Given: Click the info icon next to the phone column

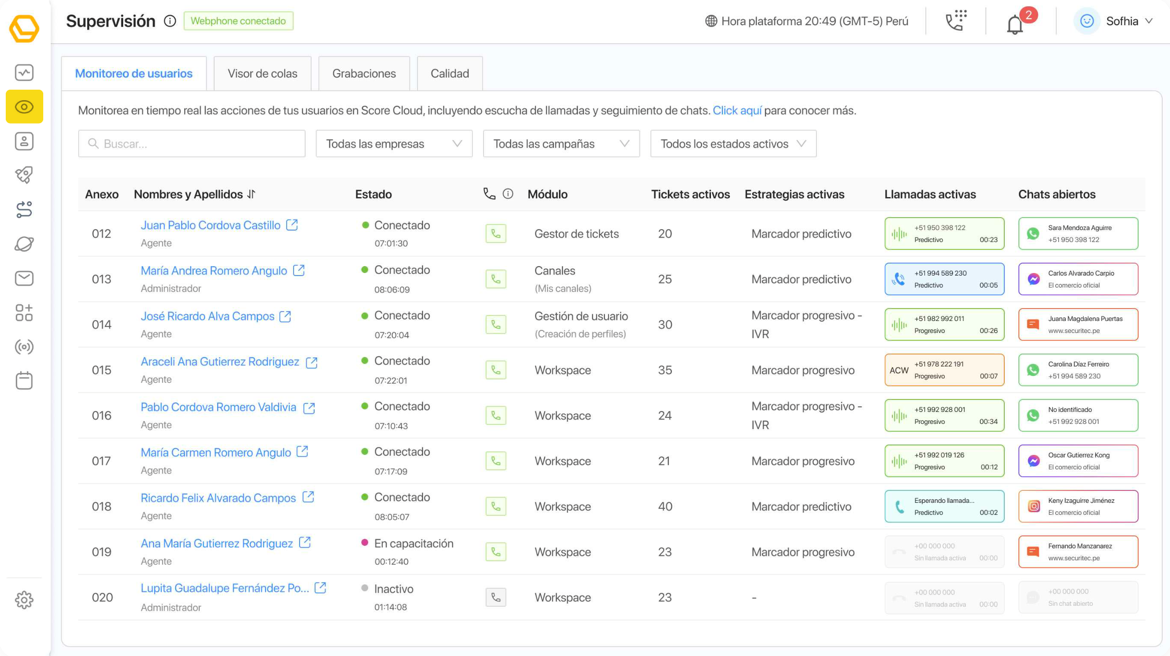Looking at the screenshot, I should tap(511, 194).
